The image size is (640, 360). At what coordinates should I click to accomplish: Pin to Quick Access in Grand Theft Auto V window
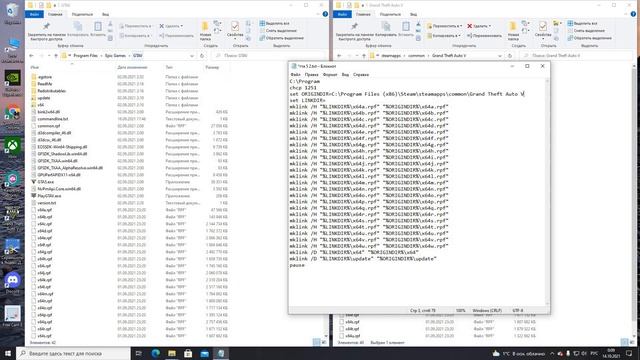(x=354, y=31)
